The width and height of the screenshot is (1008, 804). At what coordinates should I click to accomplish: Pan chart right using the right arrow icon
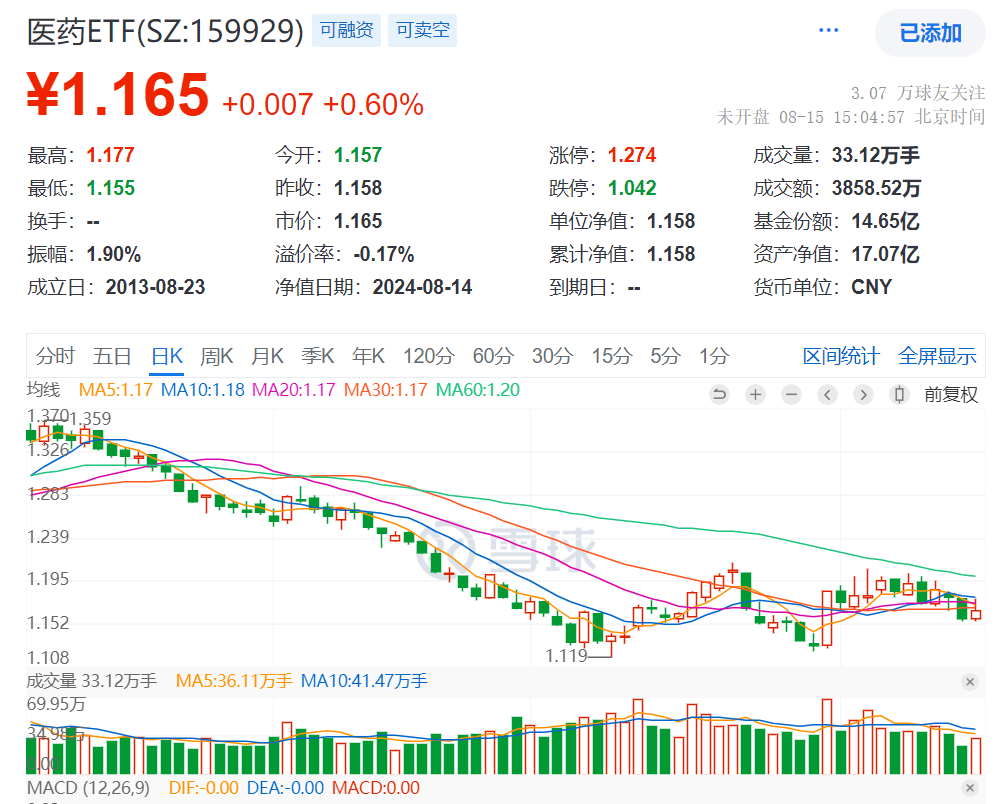point(863,394)
